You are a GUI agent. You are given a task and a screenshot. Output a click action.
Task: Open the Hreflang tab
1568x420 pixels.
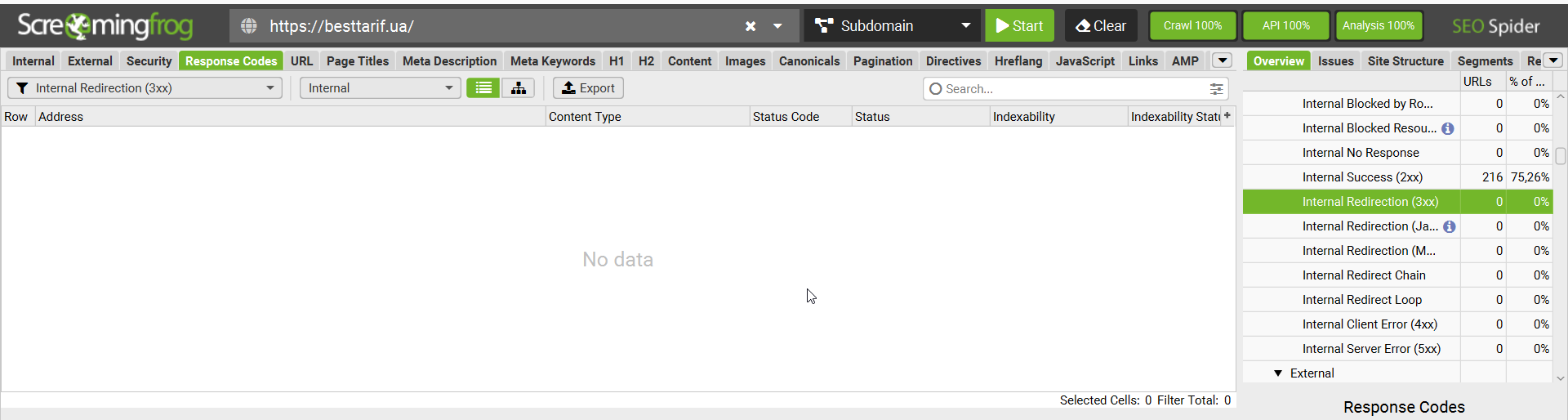[1018, 60]
